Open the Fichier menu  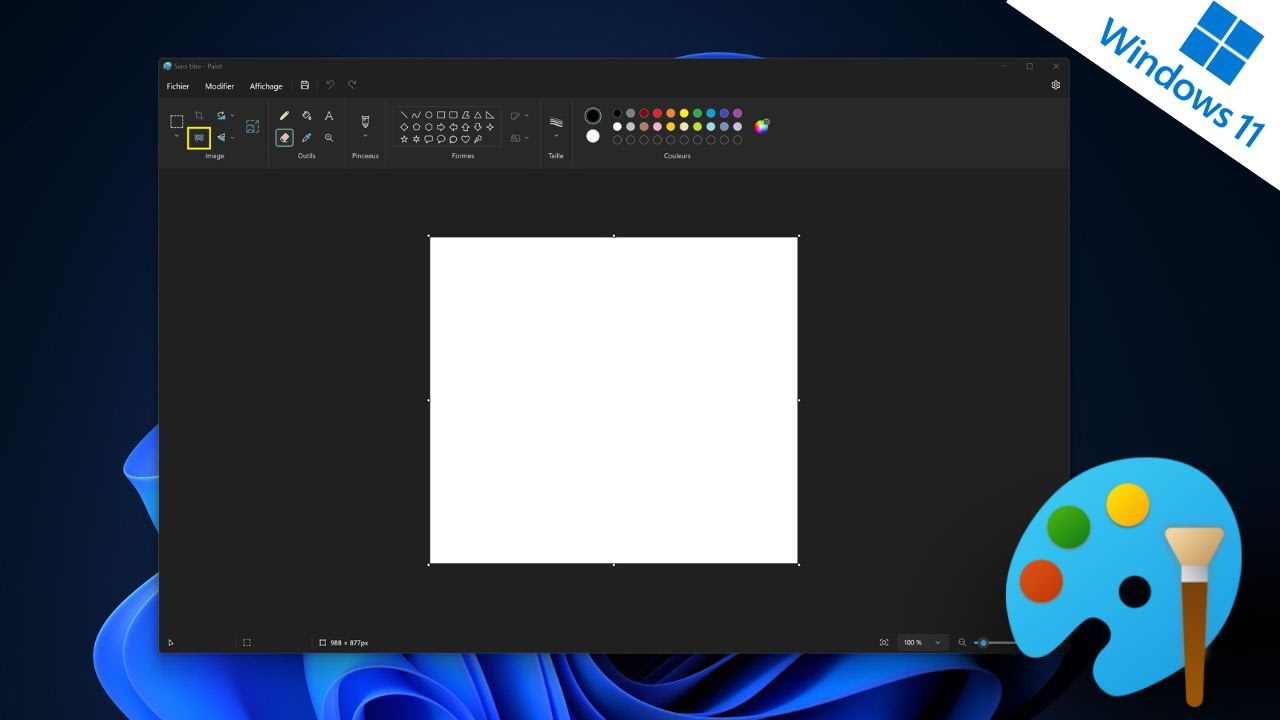tap(178, 86)
